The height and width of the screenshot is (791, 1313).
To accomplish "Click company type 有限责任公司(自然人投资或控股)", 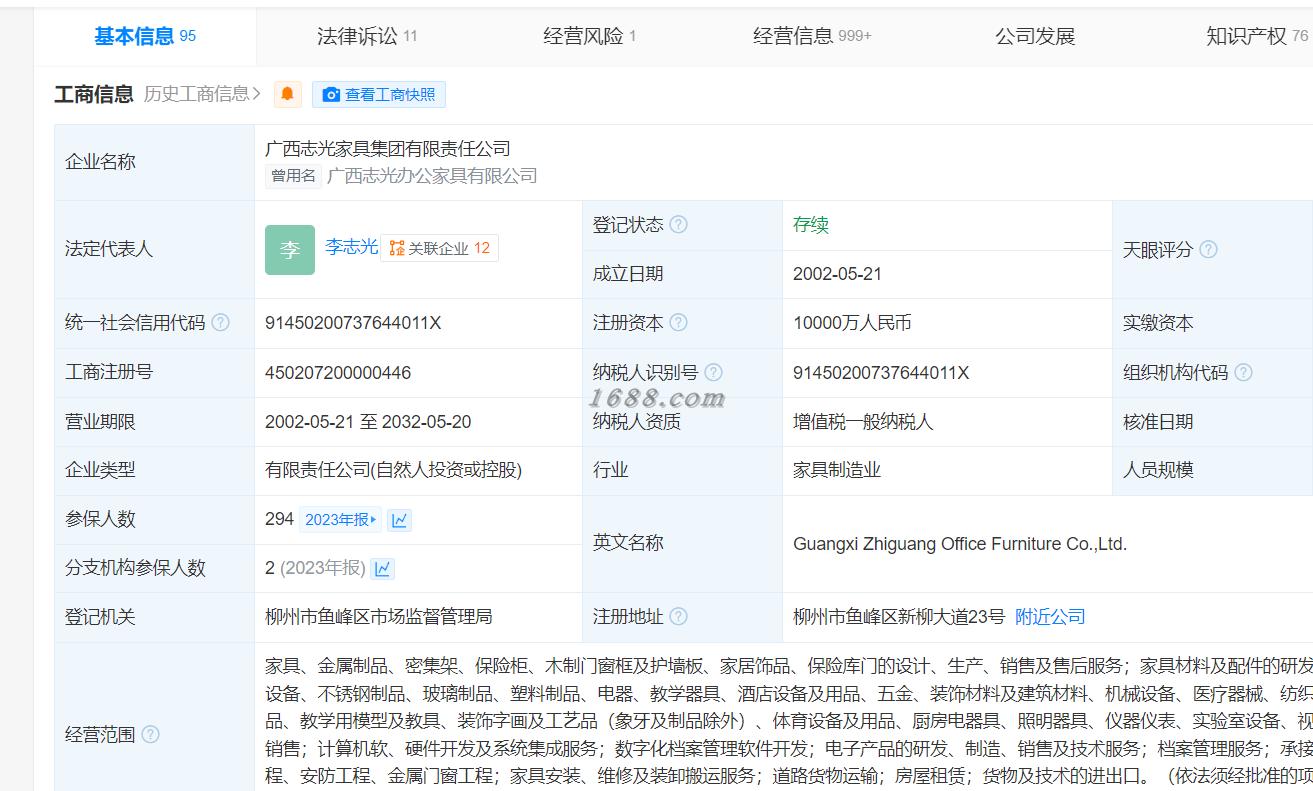I will 394,470.
